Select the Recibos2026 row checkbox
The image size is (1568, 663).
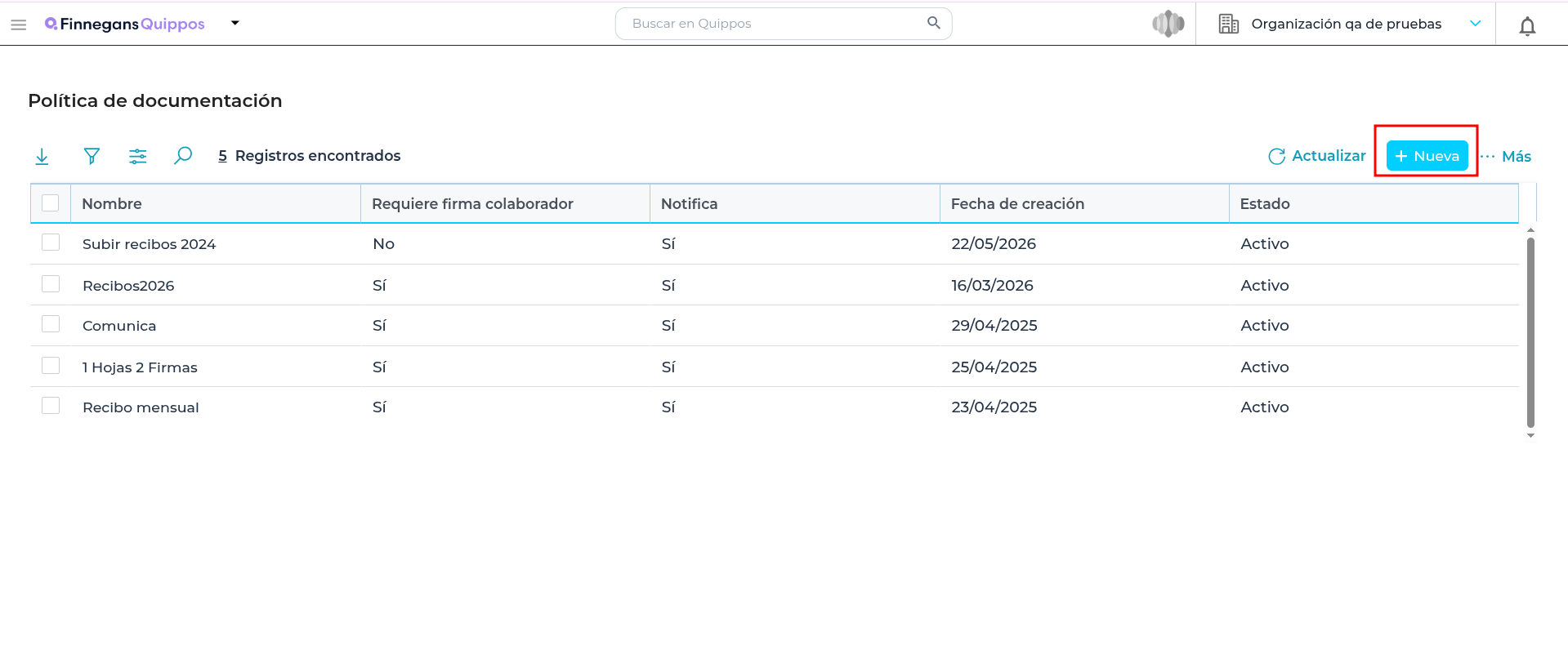(51, 283)
